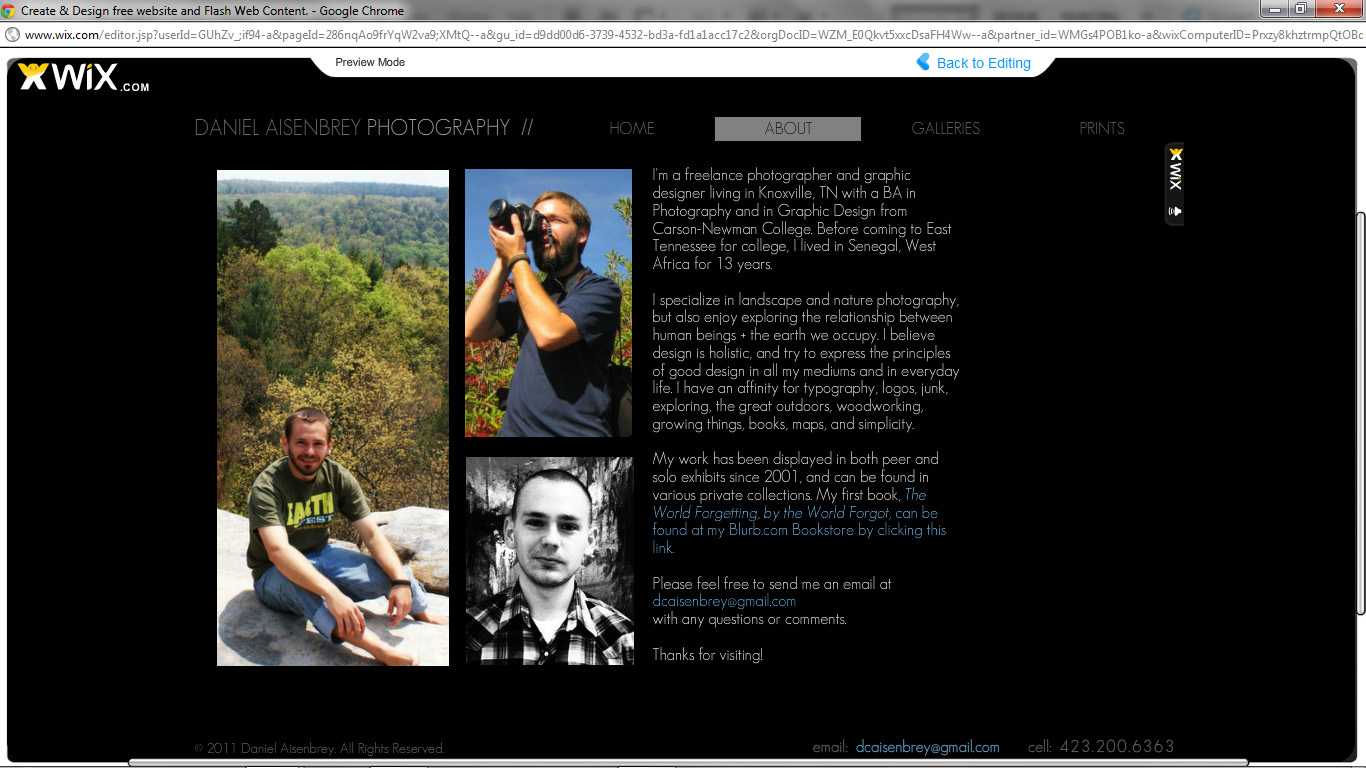Click the Chrome icon in window title bar
1366x768 pixels.
click(9, 11)
